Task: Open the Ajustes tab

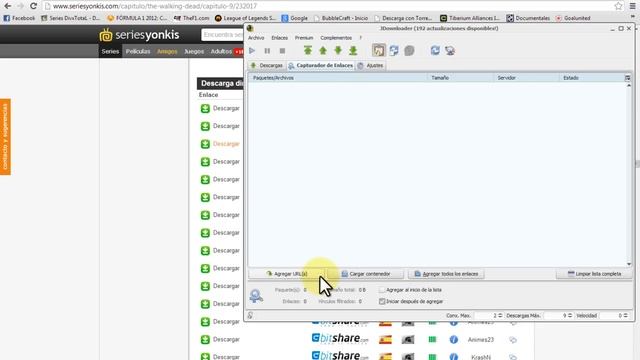Action: 371,65
